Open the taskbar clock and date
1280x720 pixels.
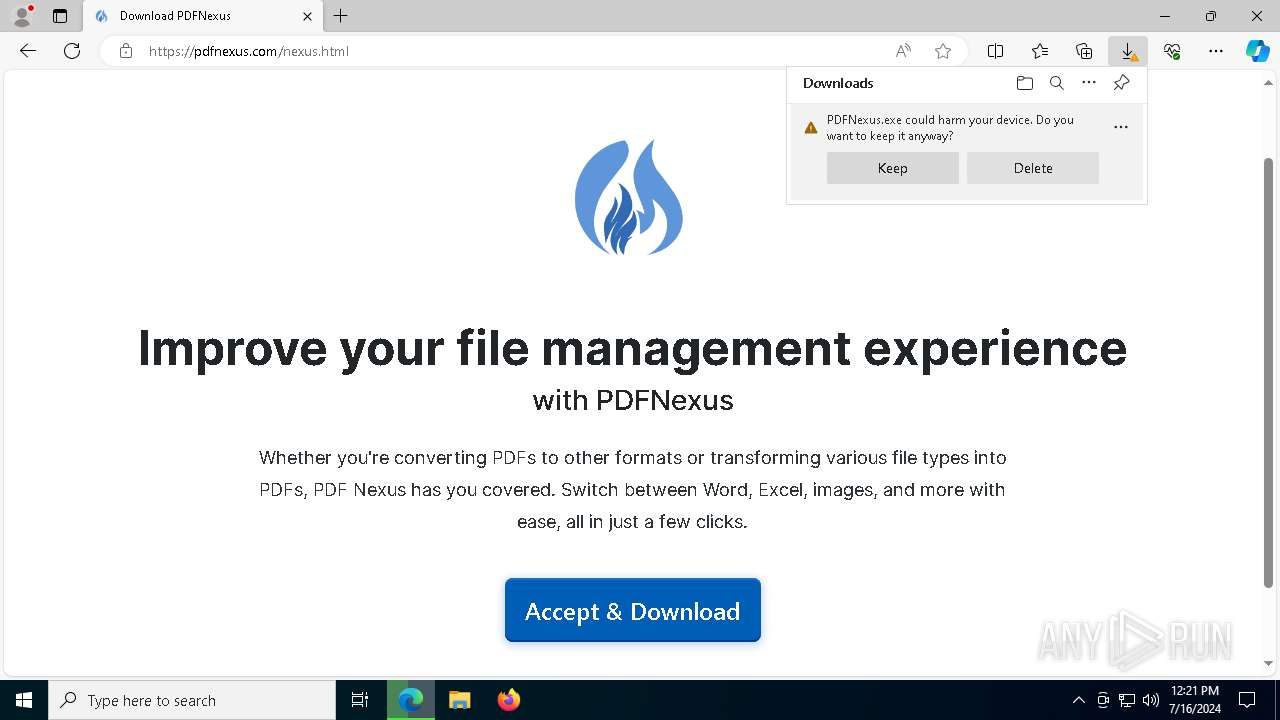[1195, 700]
